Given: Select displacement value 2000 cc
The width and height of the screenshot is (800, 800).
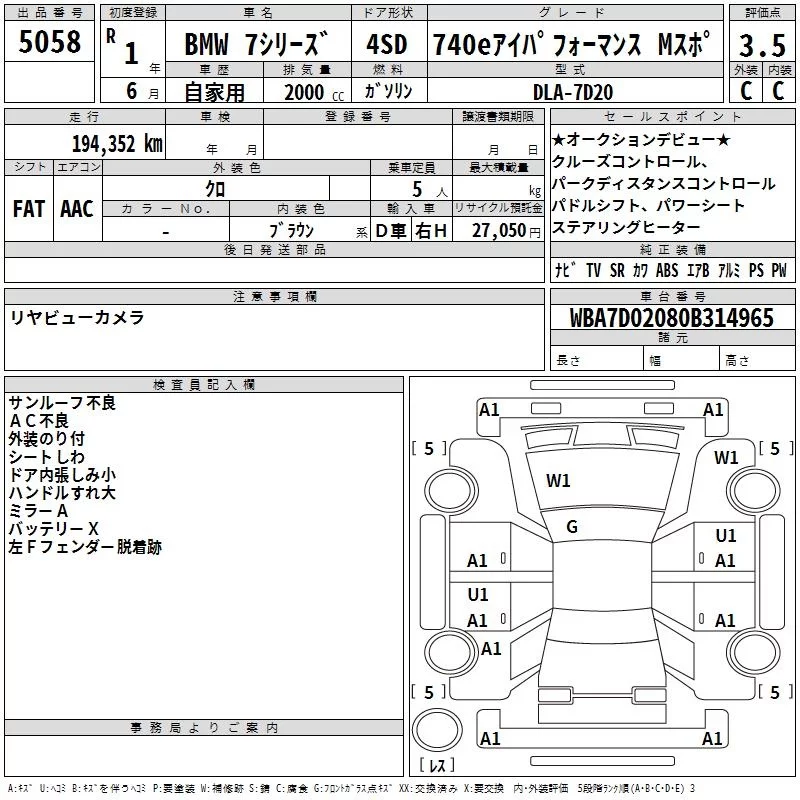Looking at the screenshot, I should [x=314, y=92].
